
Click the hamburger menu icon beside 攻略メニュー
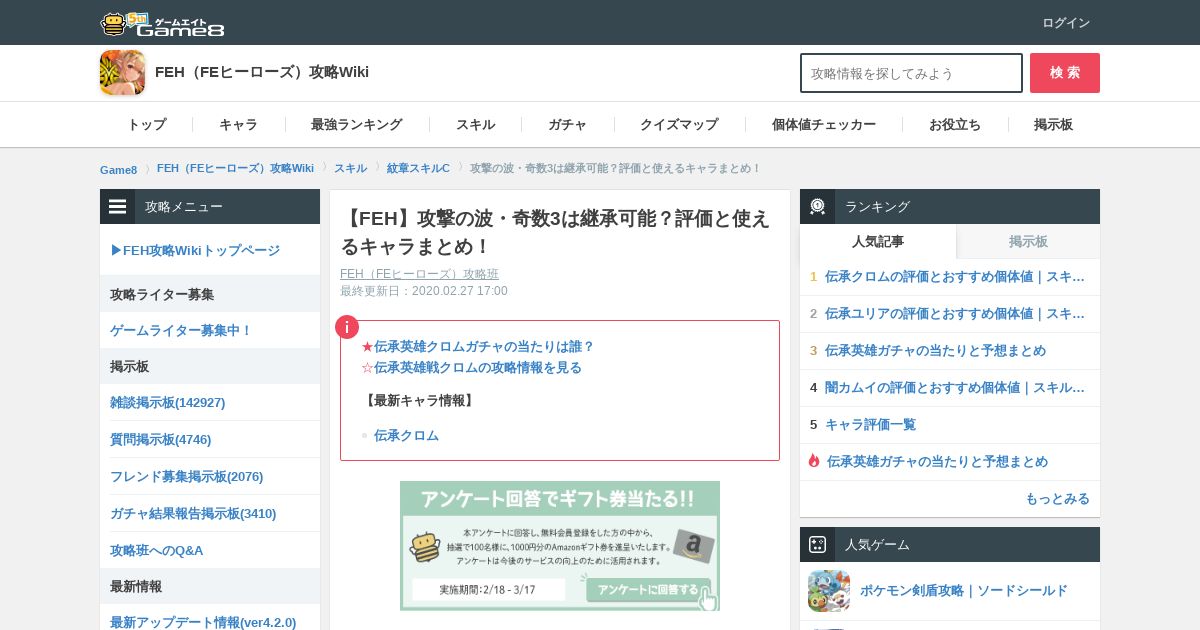tap(118, 207)
